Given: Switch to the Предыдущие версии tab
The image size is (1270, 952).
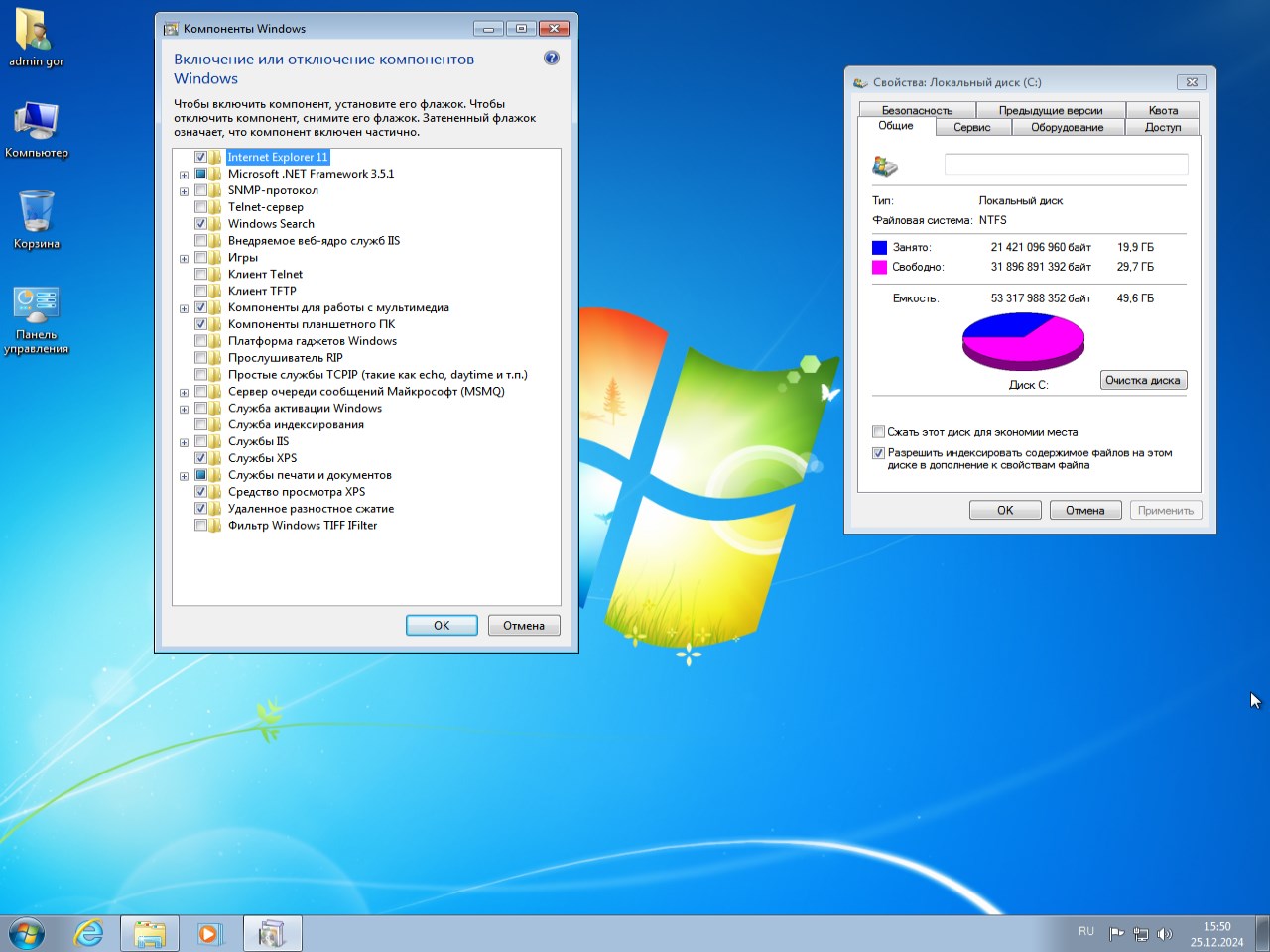Looking at the screenshot, I should (x=1051, y=110).
